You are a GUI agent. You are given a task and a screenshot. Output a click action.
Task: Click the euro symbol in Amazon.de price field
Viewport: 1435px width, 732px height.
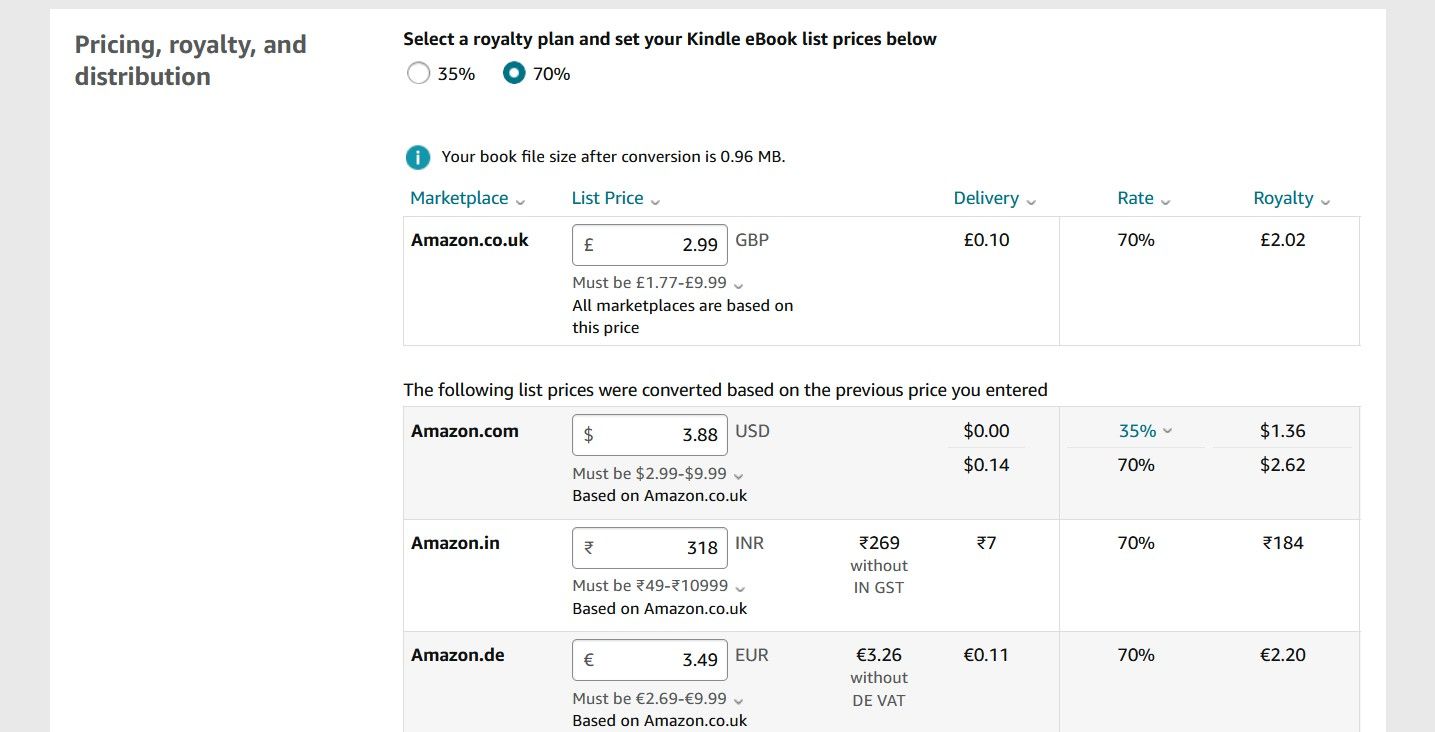587,660
